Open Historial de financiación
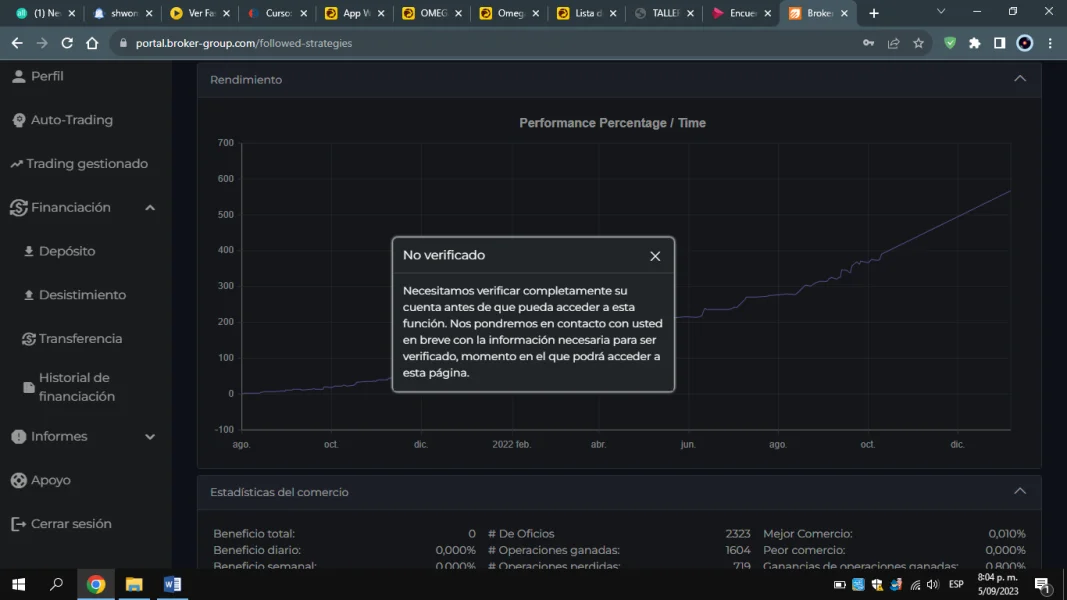Screen dimensions: 1067x600 [x=76, y=387]
